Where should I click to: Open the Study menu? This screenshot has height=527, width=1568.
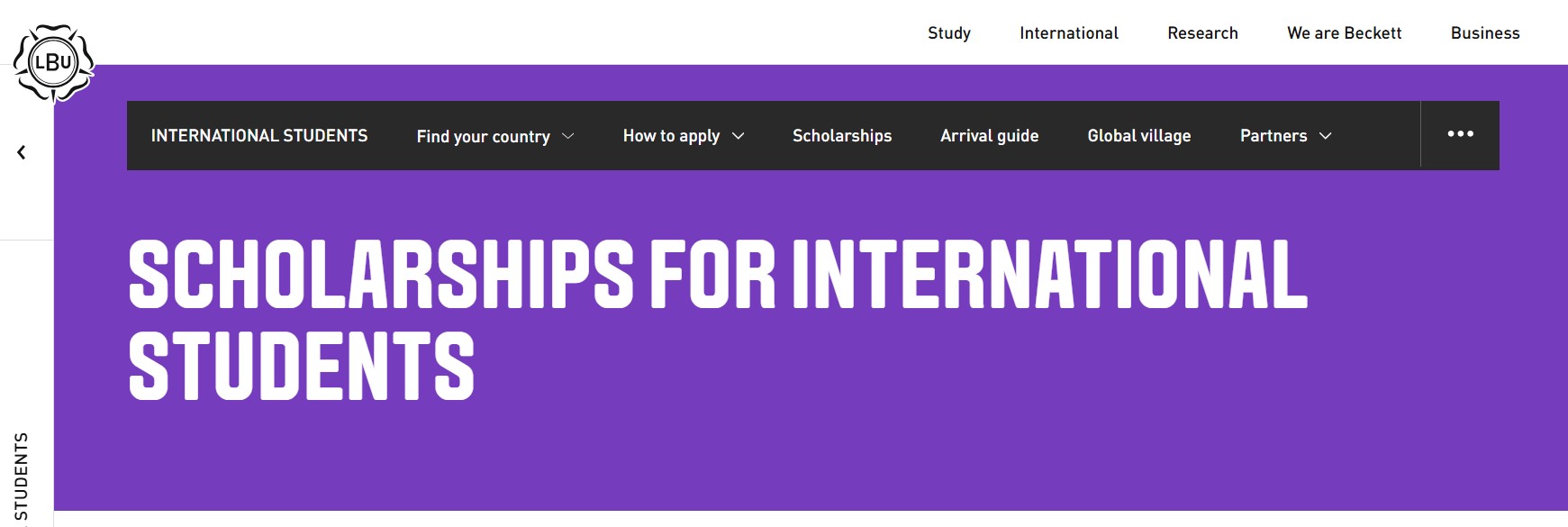(x=949, y=33)
